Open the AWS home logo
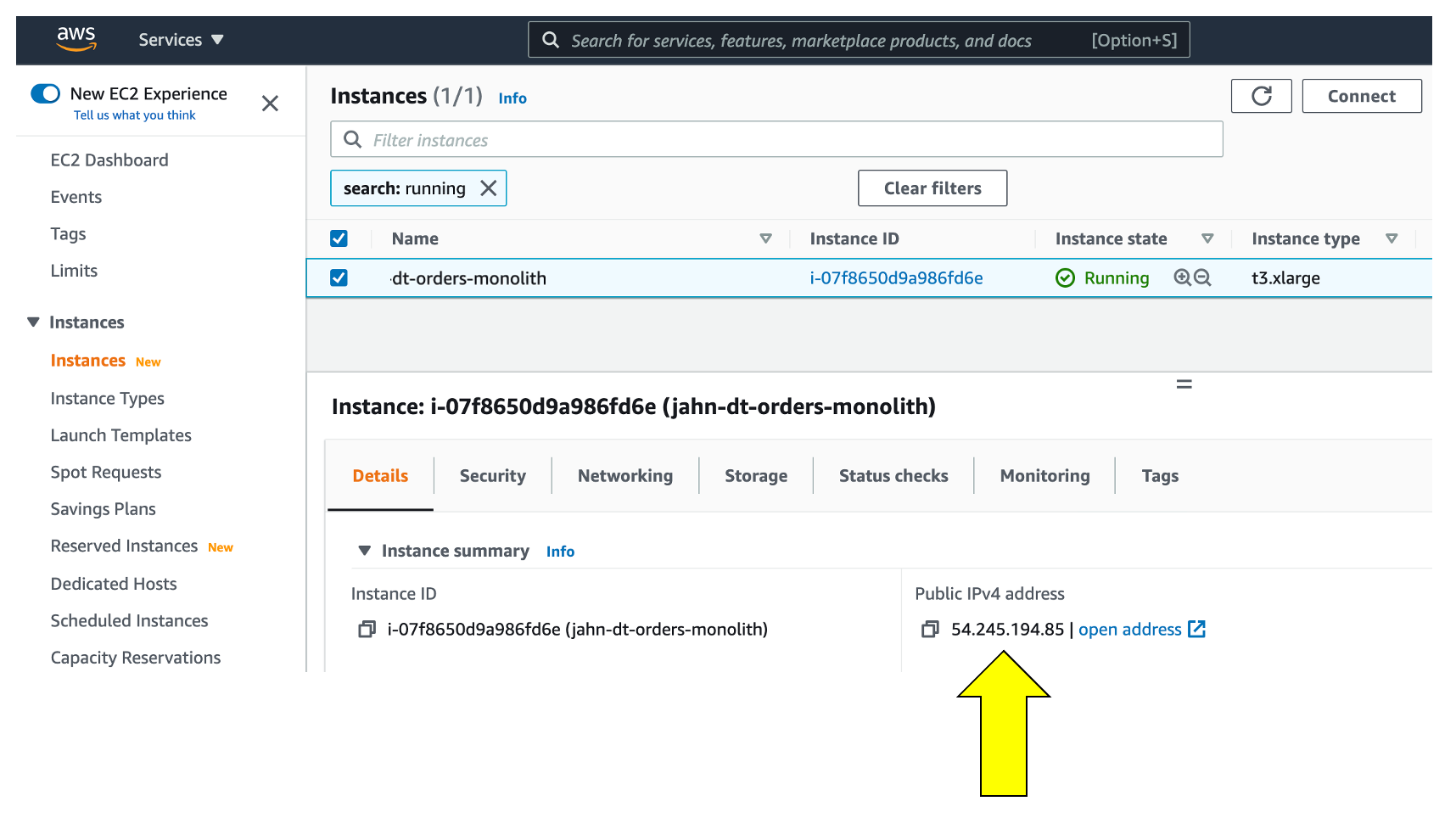Viewport: 1456px width, 818px height. [76, 38]
